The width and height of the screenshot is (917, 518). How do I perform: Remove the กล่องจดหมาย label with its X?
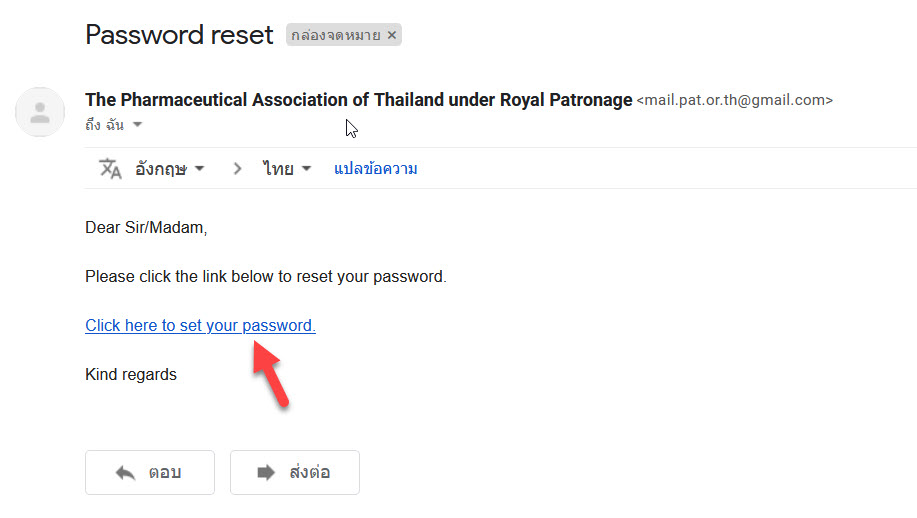click(392, 35)
